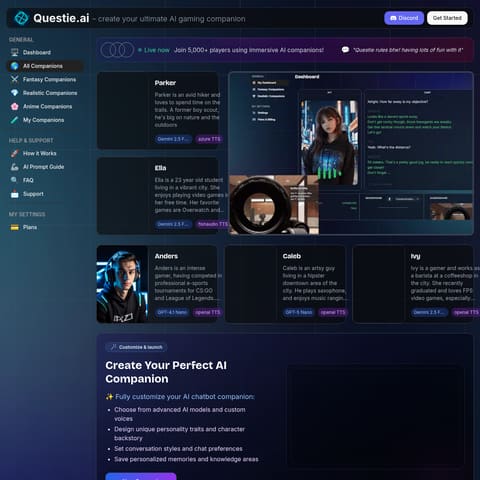Click the AI Prompt Guide arm icon
This screenshot has width=480, height=480.
(14, 167)
